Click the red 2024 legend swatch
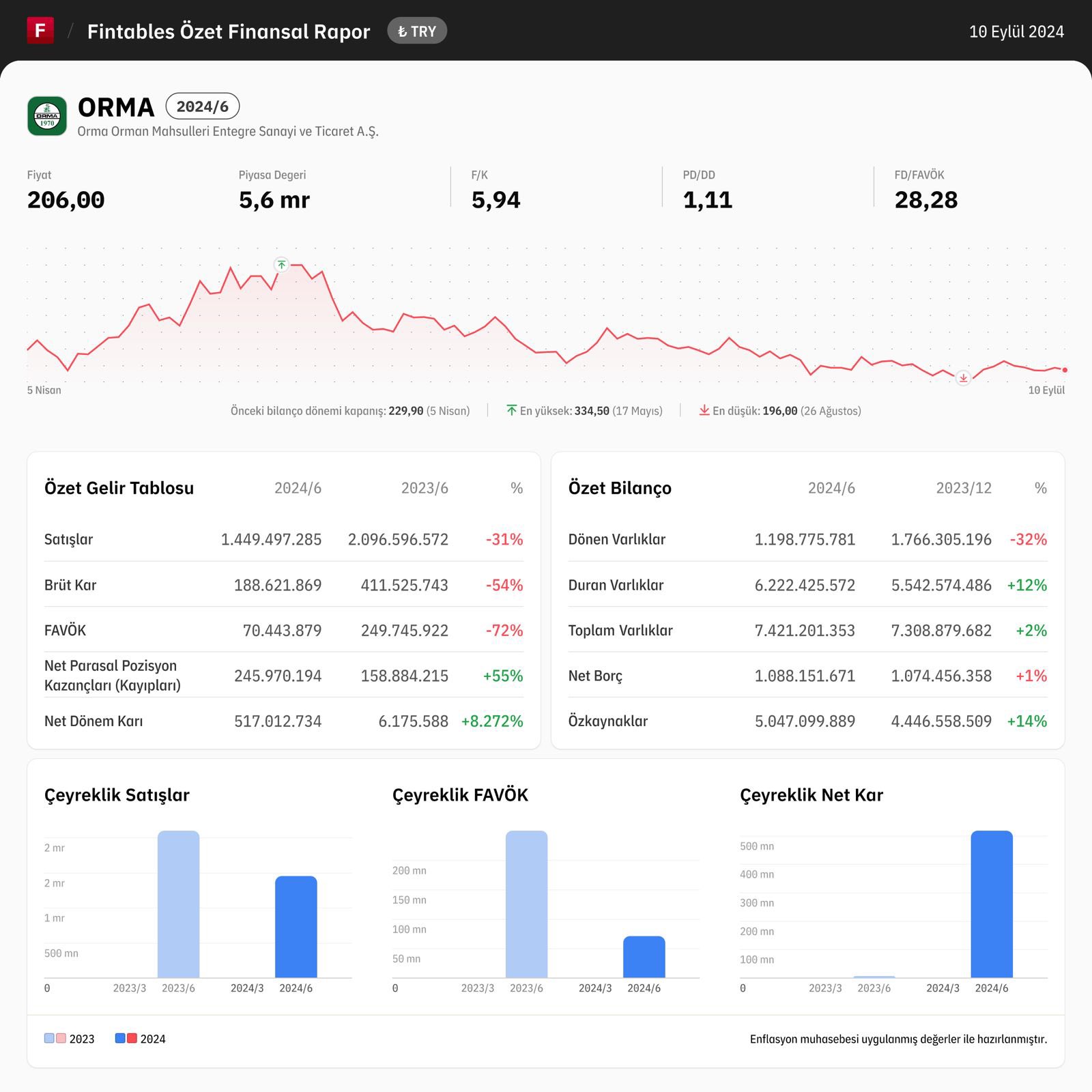Image resolution: width=1092 pixels, height=1092 pixels. coord(132,1038)
